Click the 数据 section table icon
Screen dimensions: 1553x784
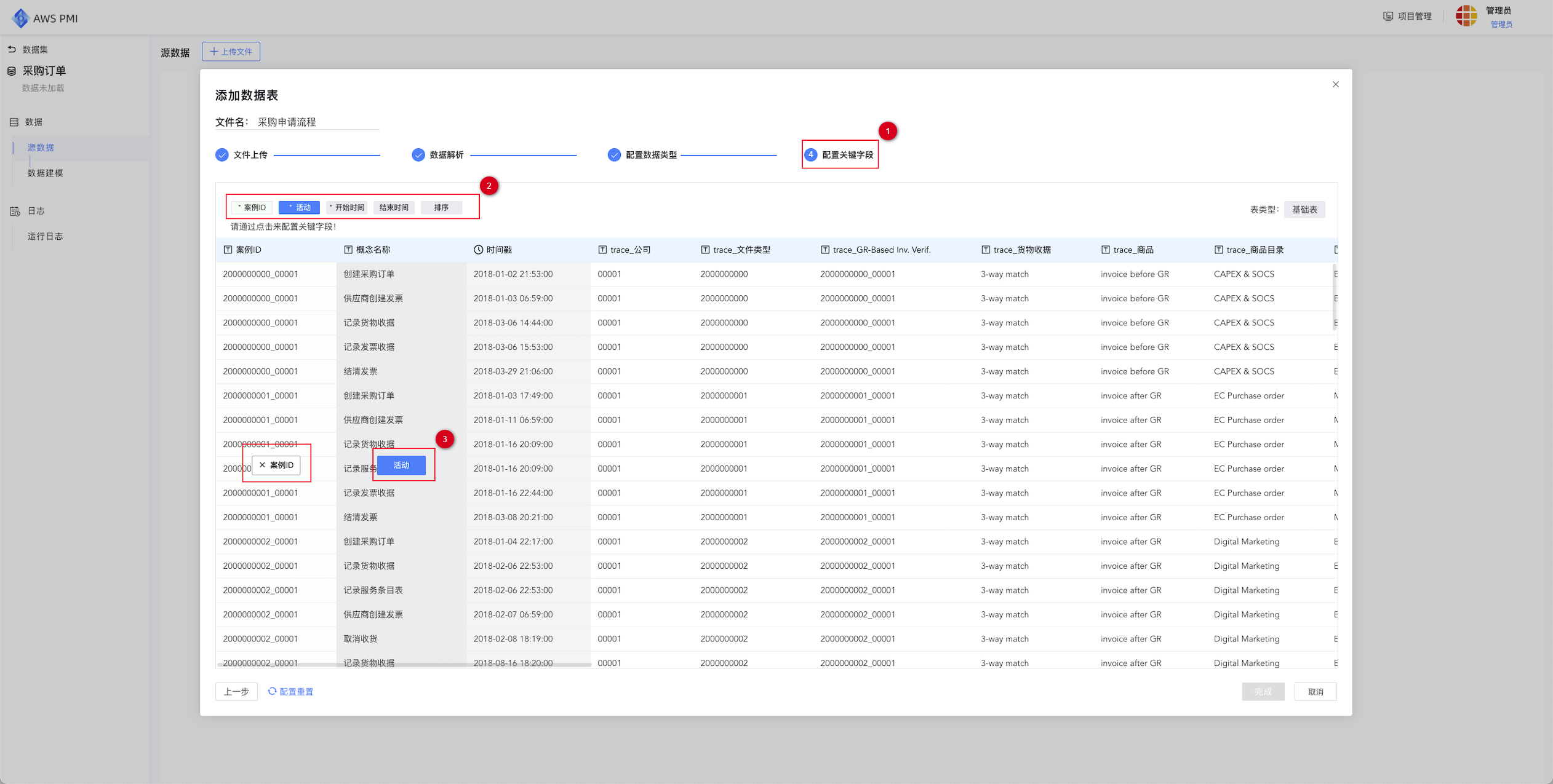click(14, 122)
